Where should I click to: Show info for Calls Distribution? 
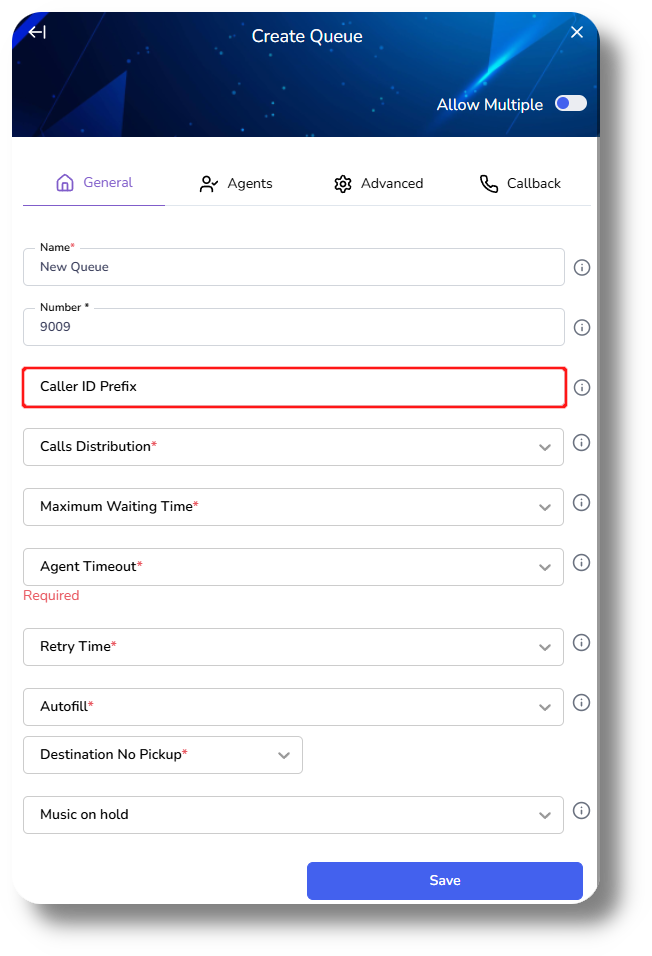pyautogui.click(x=582, y=442)
